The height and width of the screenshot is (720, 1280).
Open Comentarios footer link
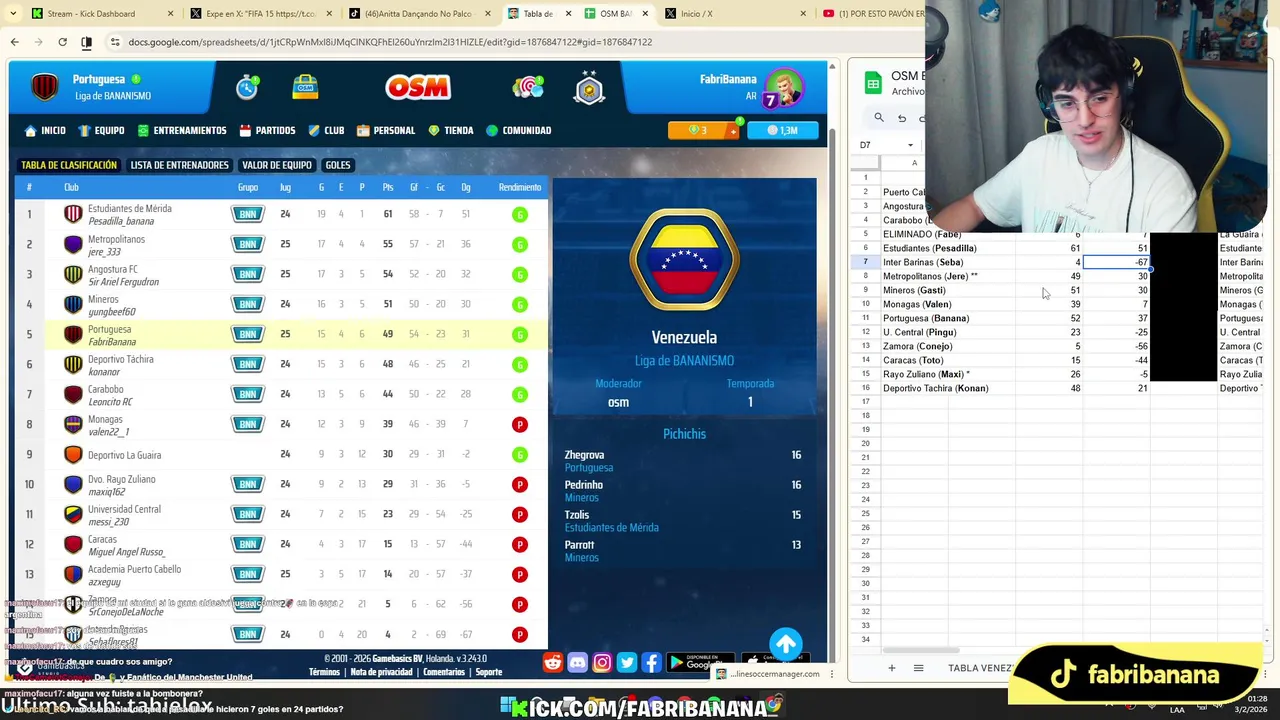click(x=444, y=672)
